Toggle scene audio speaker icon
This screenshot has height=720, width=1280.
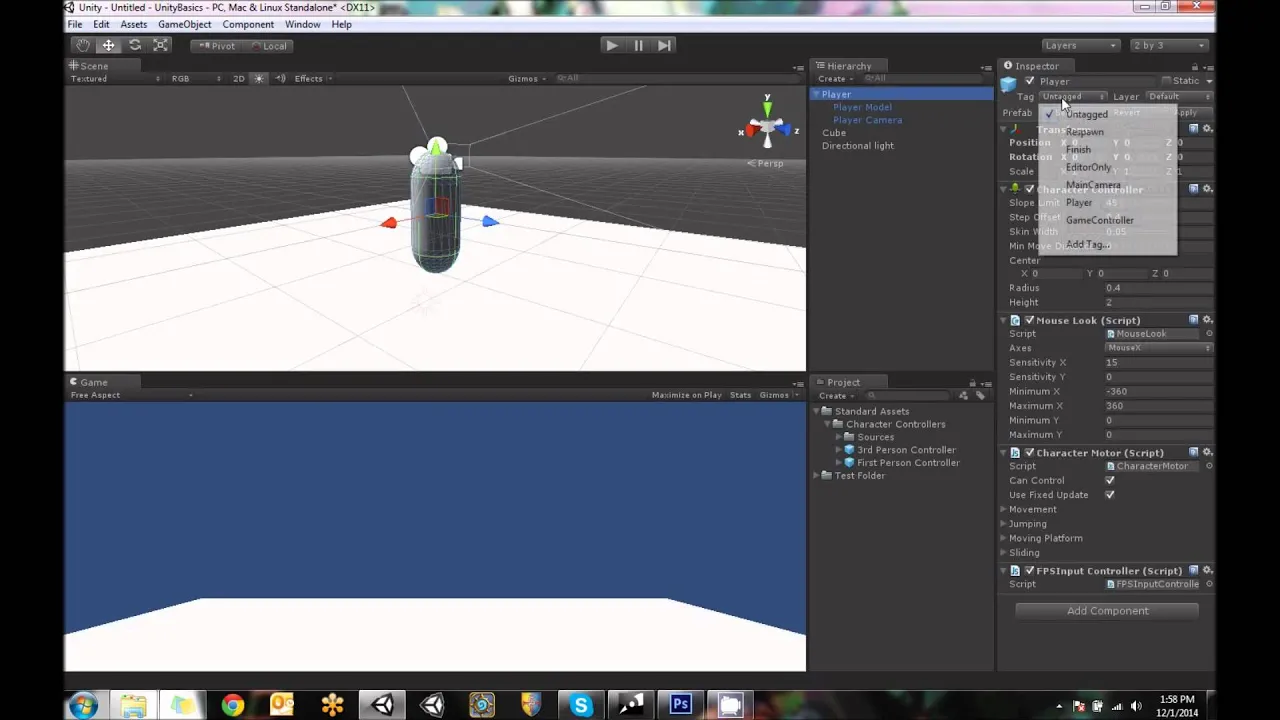[x=280, y=78]
